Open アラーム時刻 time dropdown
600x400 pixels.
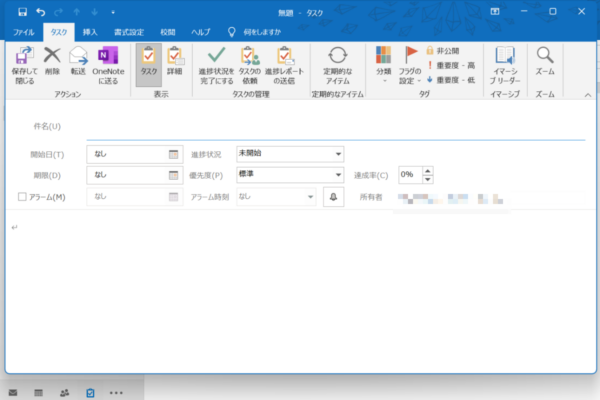coord(310,197)
